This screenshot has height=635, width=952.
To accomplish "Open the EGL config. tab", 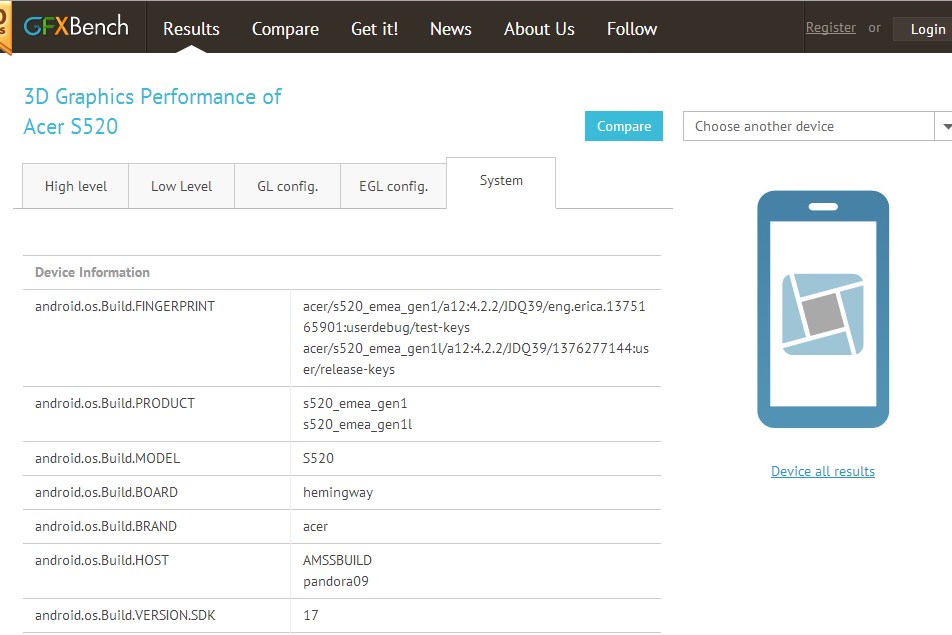I will click(x=393, y=186).
